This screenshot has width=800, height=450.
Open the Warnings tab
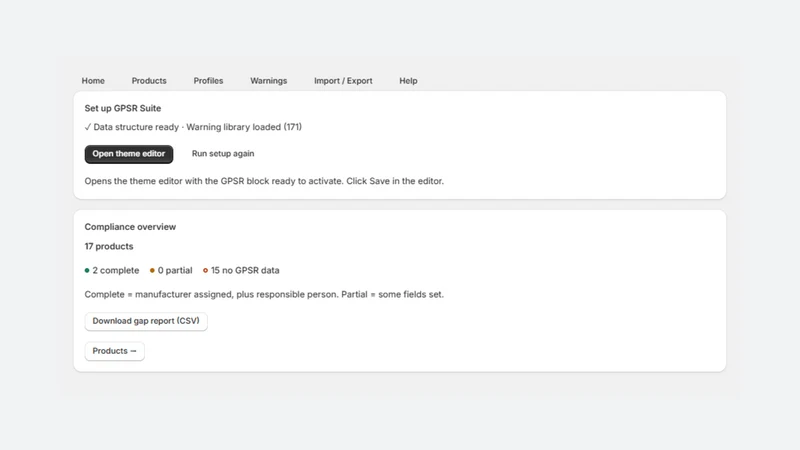click(x=268, y=81)
